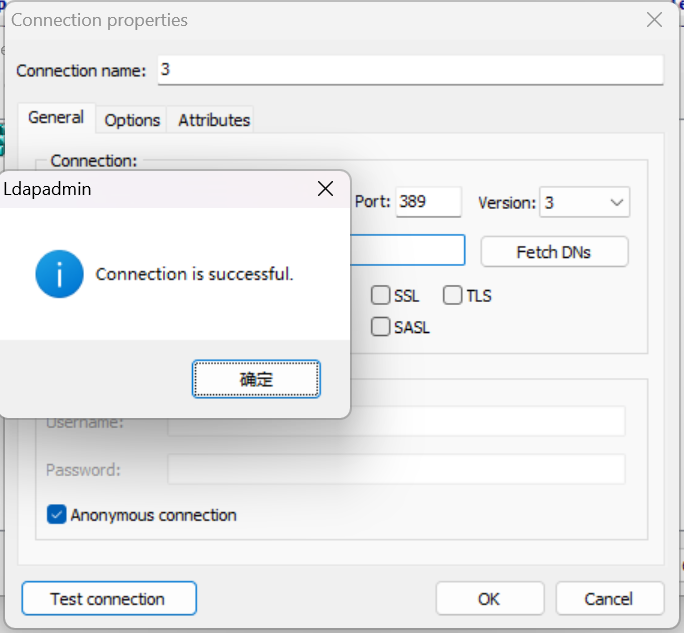Confirm the Ldapadmin message with 确定

tap(256, 379)
